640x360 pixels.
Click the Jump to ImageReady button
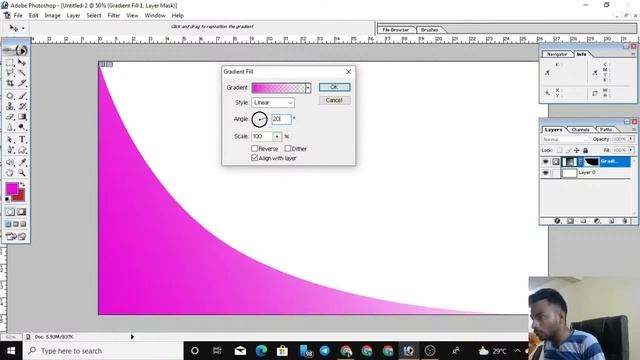pos(16,236)
